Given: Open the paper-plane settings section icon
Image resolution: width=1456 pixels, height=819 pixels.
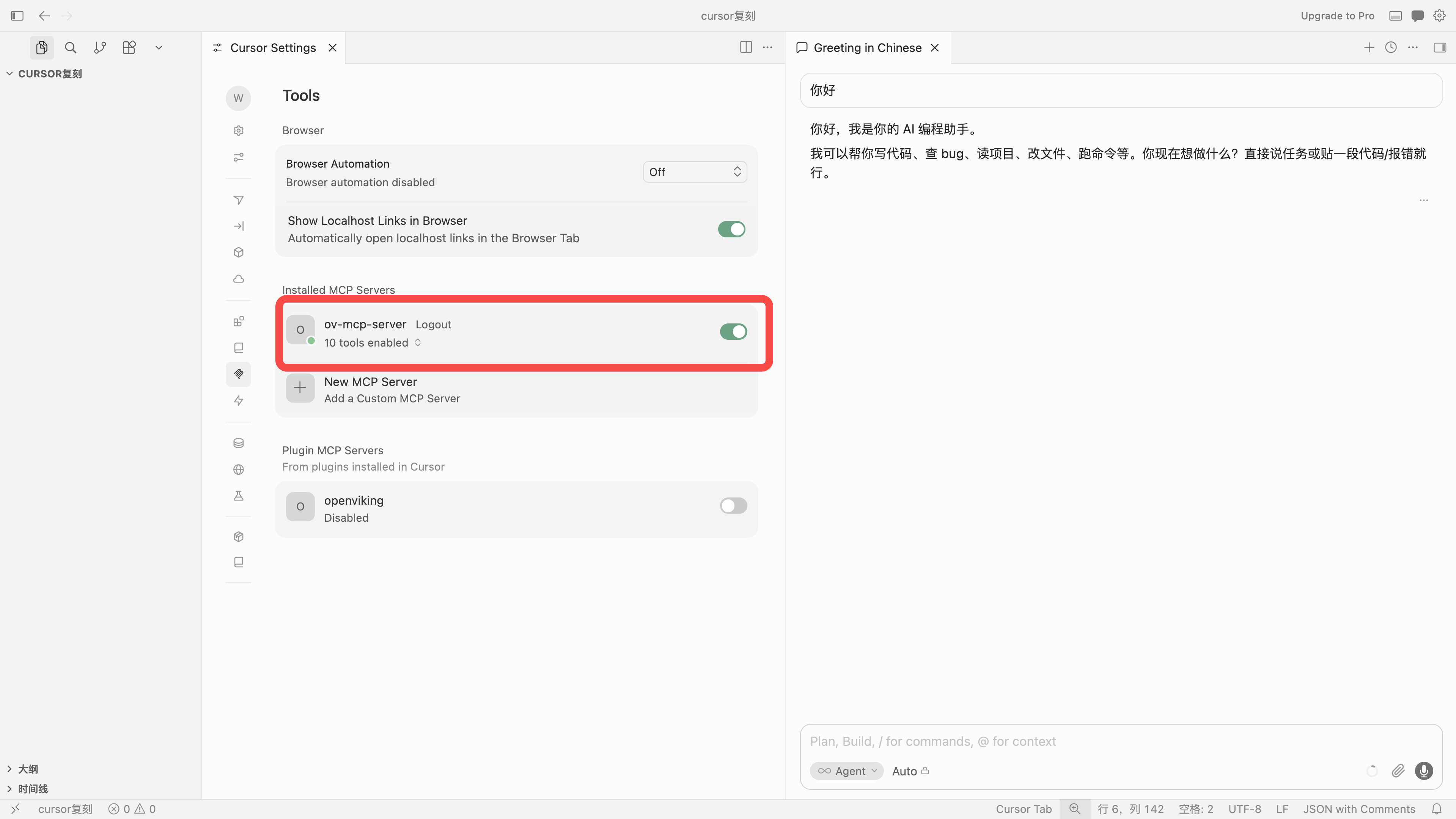Looking at the screenshot, I should click(239, 200).
